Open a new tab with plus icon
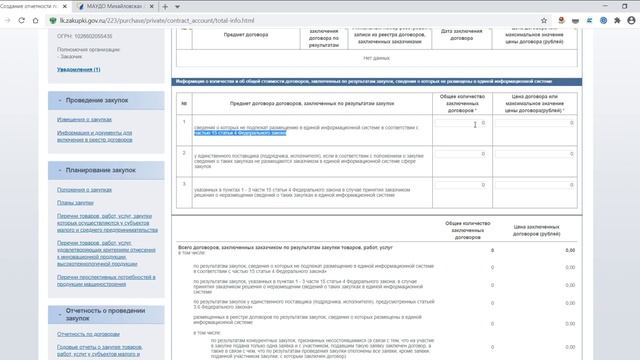This screenshot has height=360, width=640. point(165,7)
